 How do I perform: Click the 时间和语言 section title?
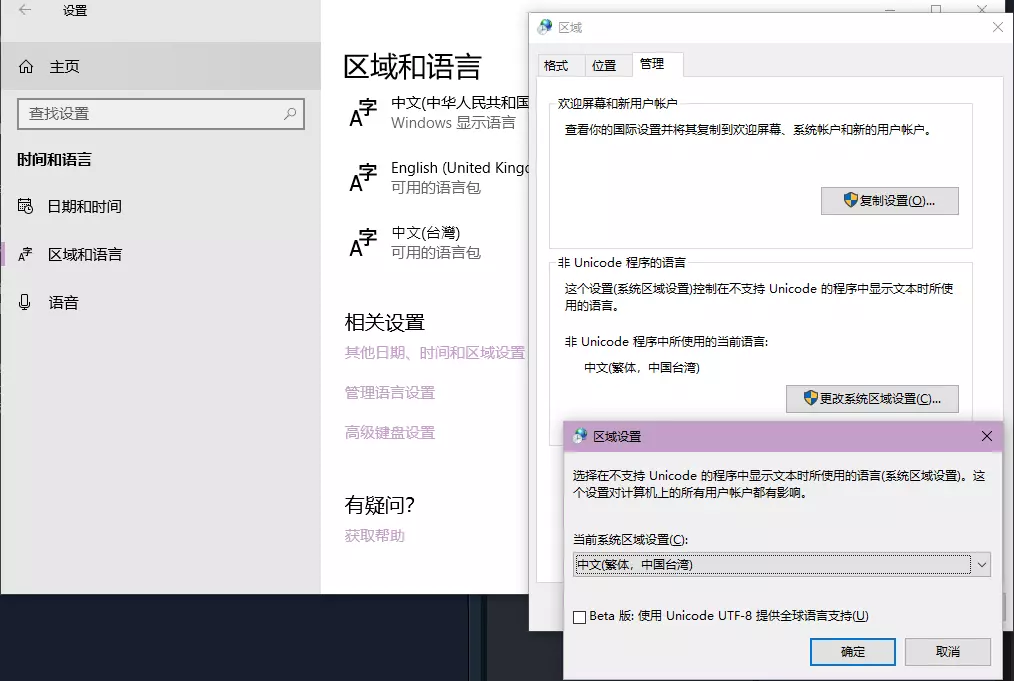[54, 160]
